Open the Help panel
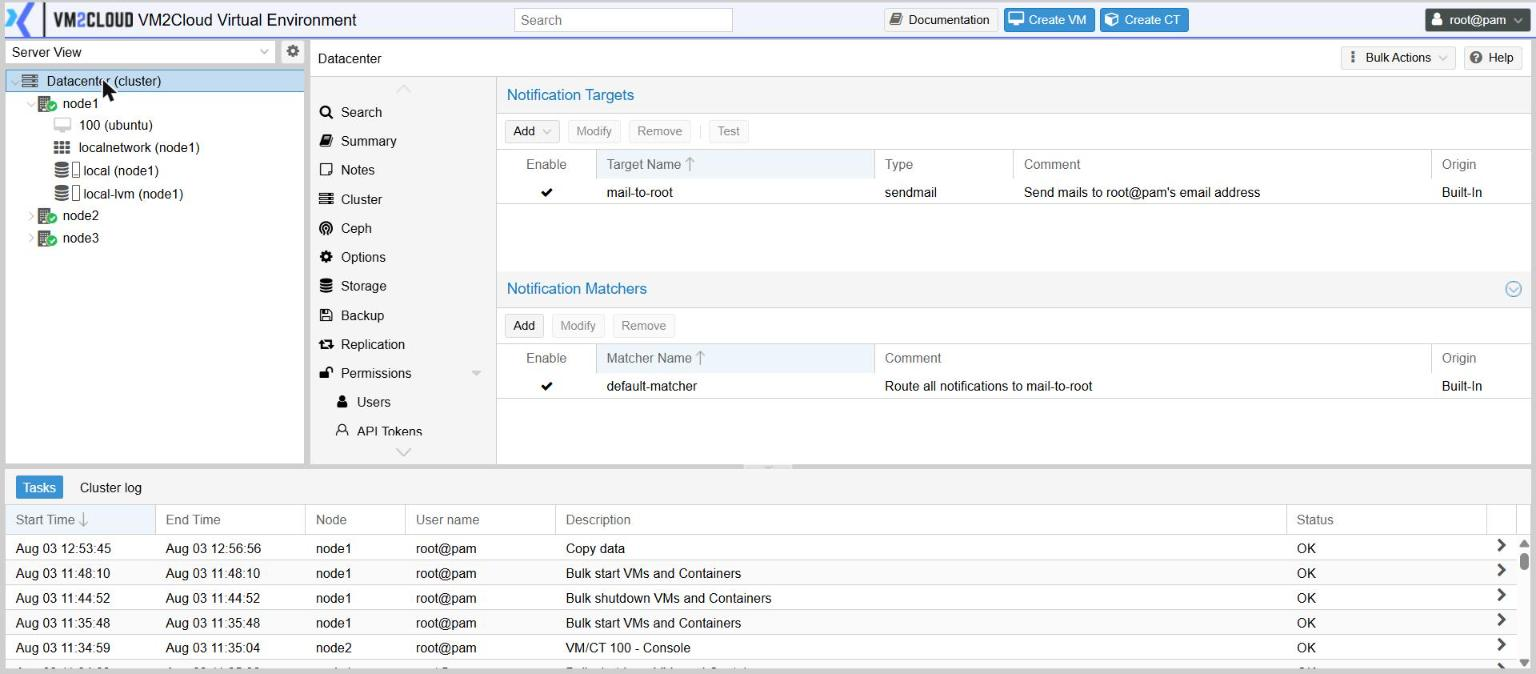This screenshot has width=1536, height=674. click(1491, 58)
